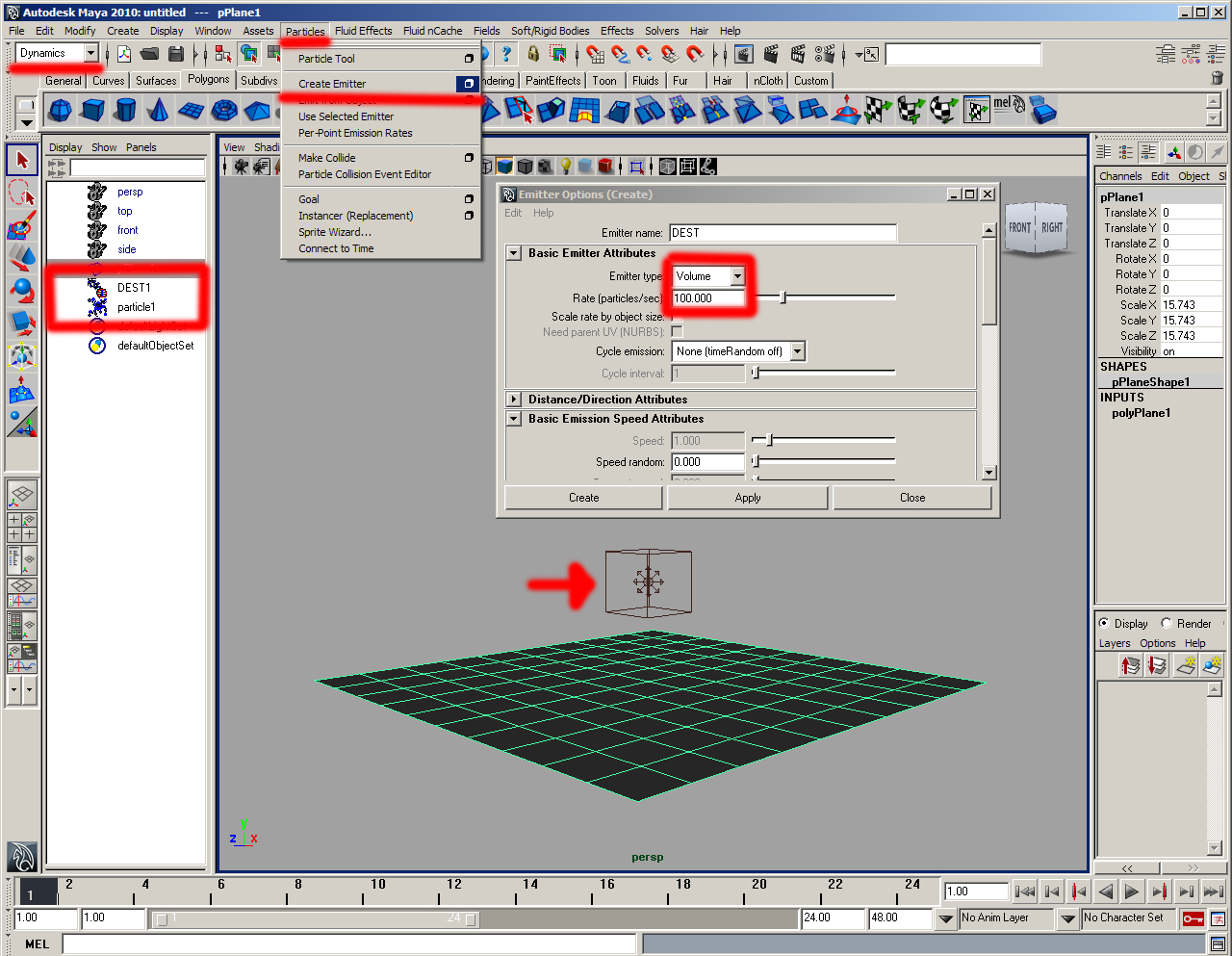Click the Apply button
The image size is (1232, 956).
748,498
